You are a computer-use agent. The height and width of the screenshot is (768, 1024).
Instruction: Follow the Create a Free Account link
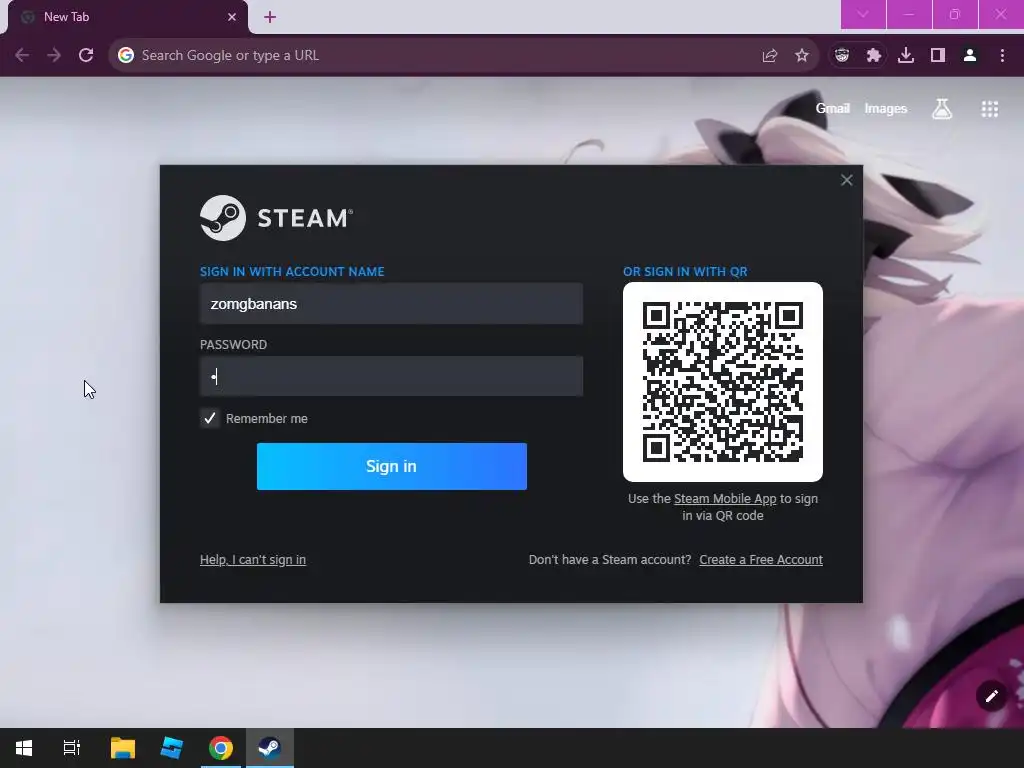[761, 560]
